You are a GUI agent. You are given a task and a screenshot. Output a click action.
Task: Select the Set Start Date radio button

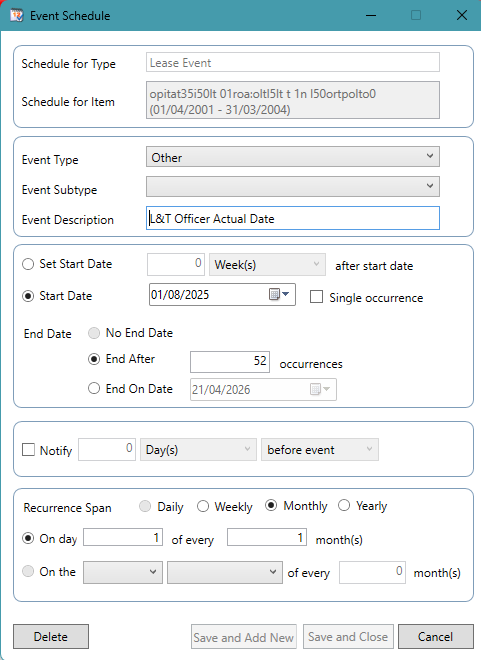pos(28,264)
